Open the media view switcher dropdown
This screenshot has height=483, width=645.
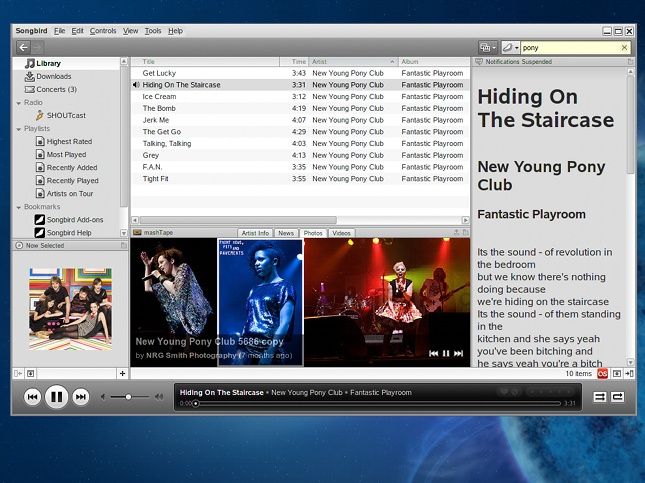pyautogui.click(x=488, y=48)
